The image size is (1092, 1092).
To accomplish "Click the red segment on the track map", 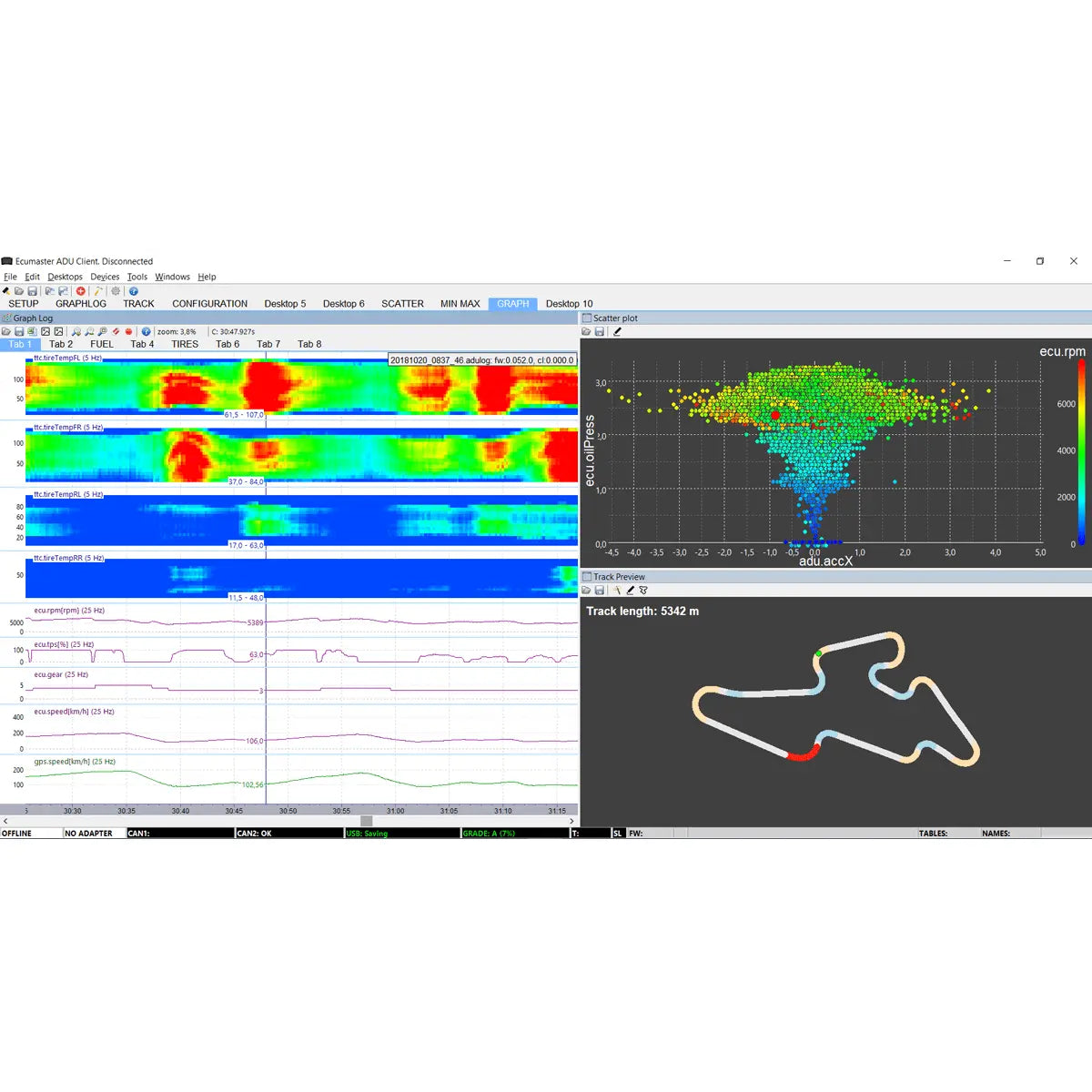I will point(802,754).
